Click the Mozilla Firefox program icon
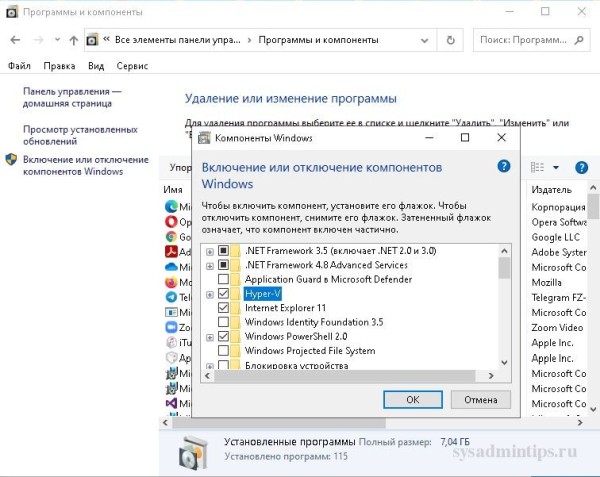 [171, 282]
